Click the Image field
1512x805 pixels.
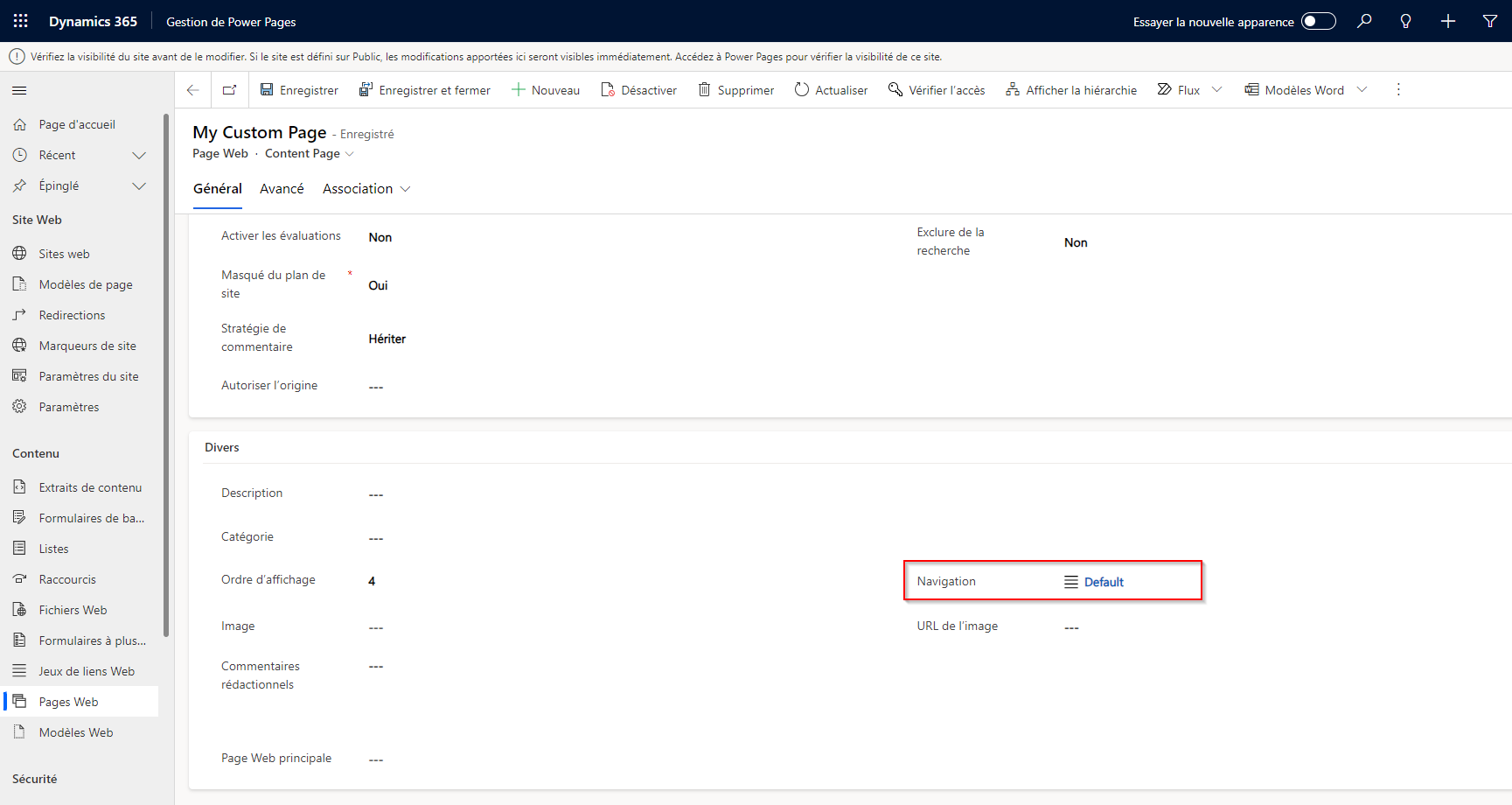pos(376,627)
